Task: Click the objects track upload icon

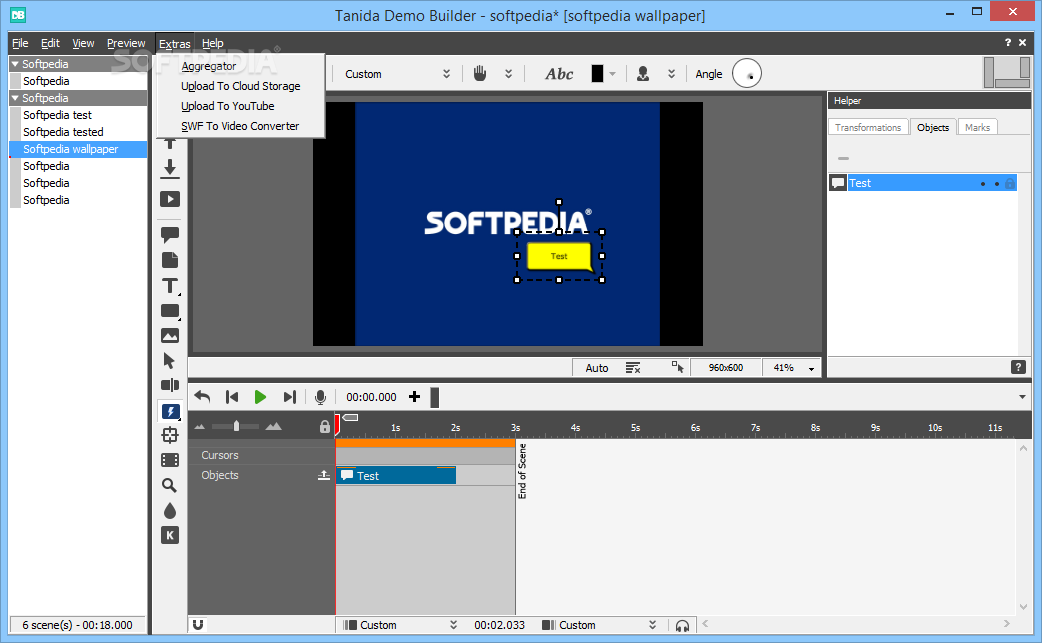Action: click(x=324, y=475)
